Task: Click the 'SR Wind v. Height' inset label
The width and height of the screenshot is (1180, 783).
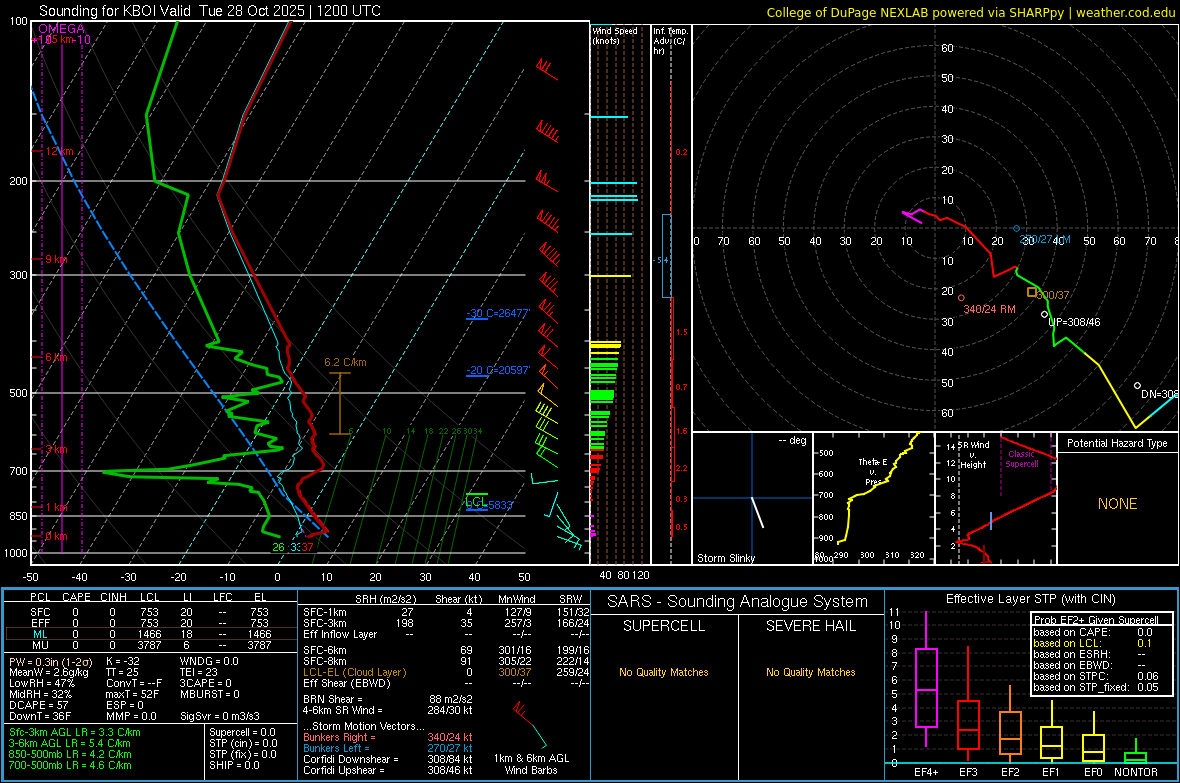Action: (974, 455)
